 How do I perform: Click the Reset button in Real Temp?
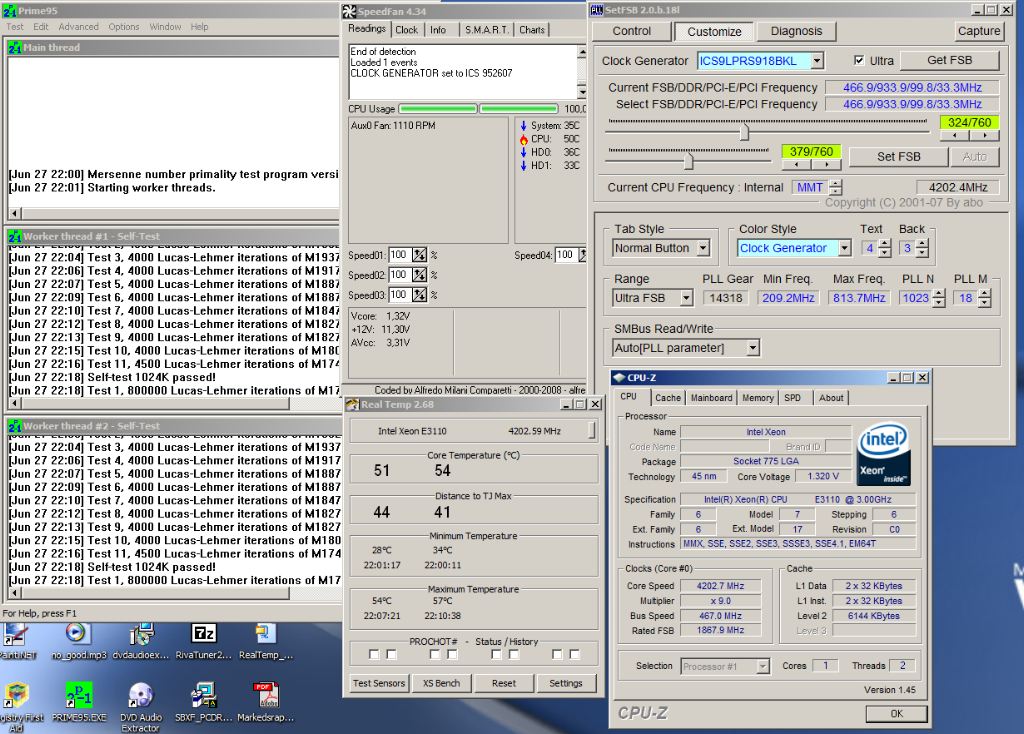(504, 683)
